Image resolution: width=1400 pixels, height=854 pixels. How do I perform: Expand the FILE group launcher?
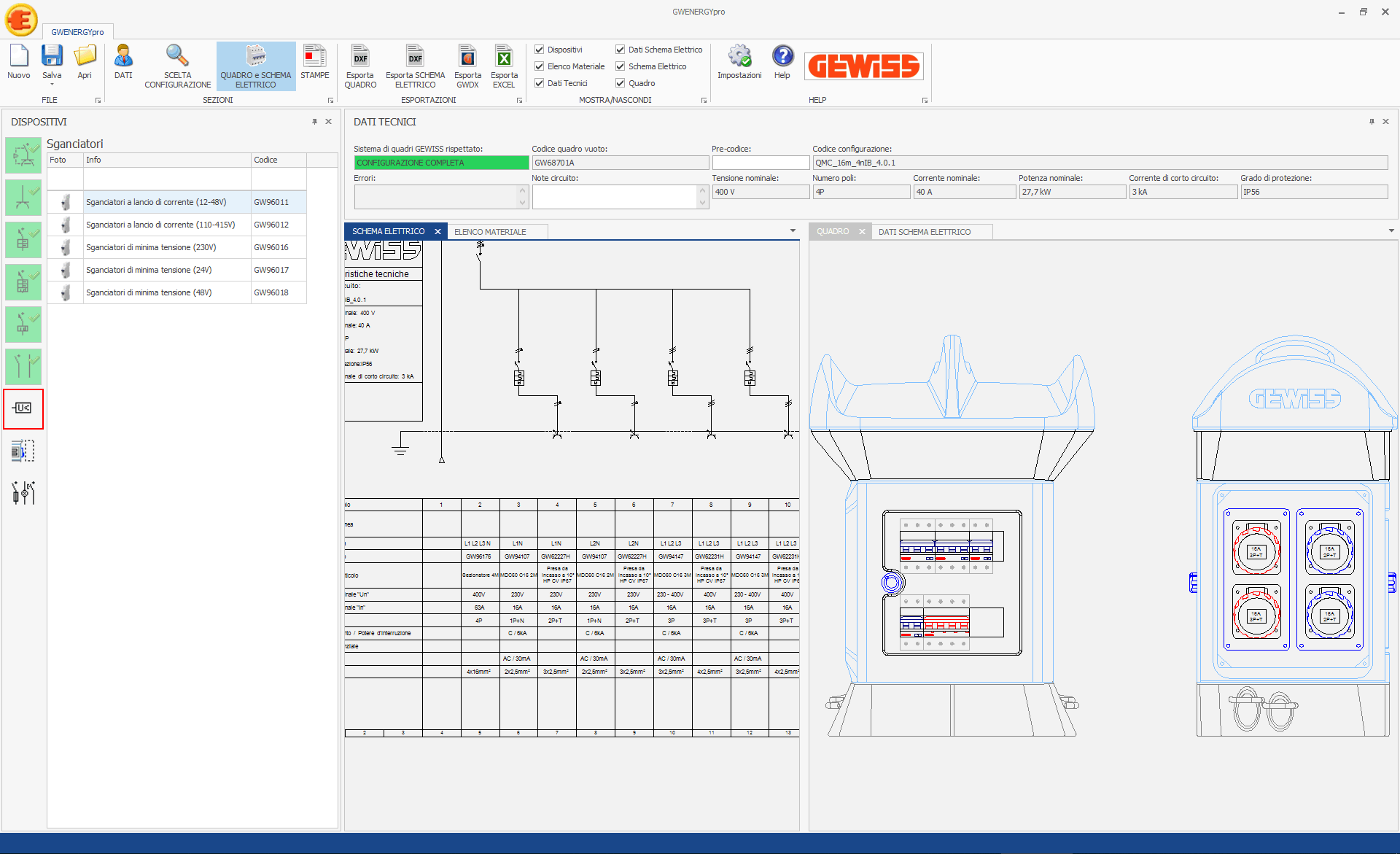pyautogui.click(x=98, y=100)
